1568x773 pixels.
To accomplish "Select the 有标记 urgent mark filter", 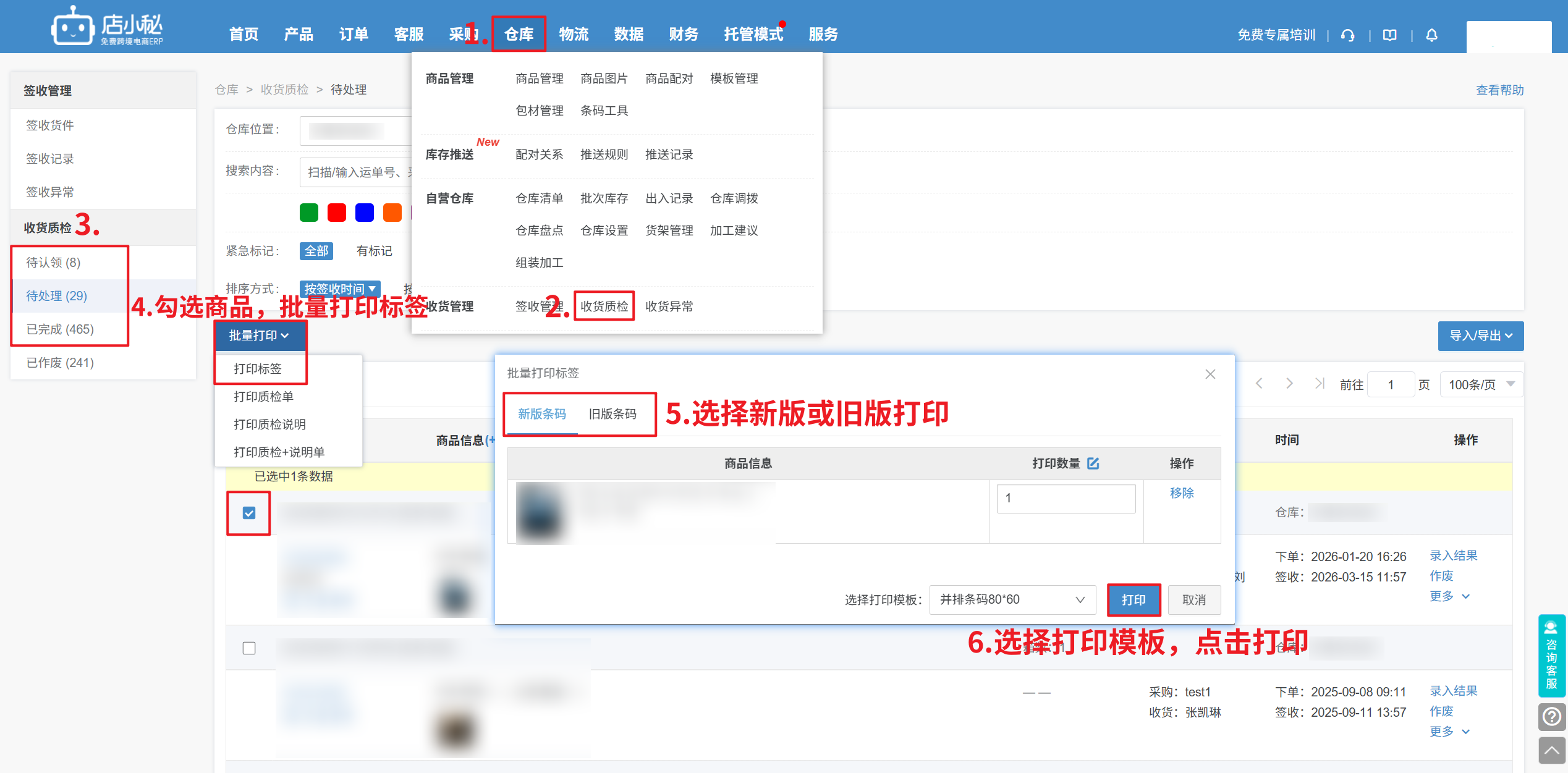I will pyautogui.click(x=374, y=251).
